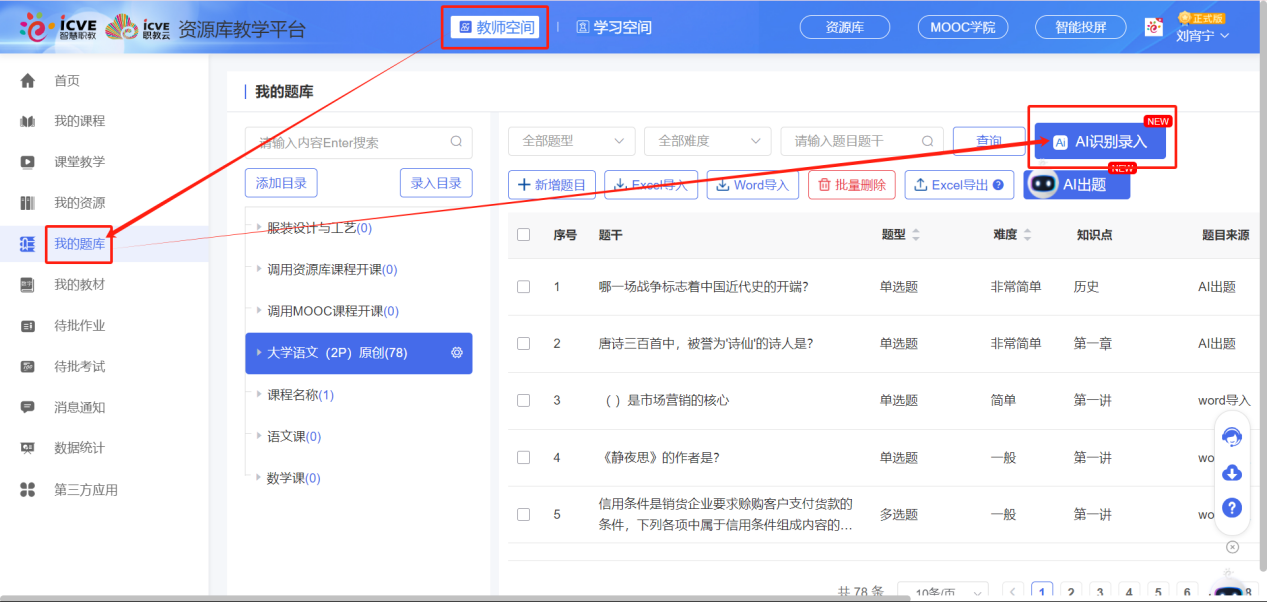Click the Word导入 button
This screenshot has height=602, width=1267.
point(752,185)
